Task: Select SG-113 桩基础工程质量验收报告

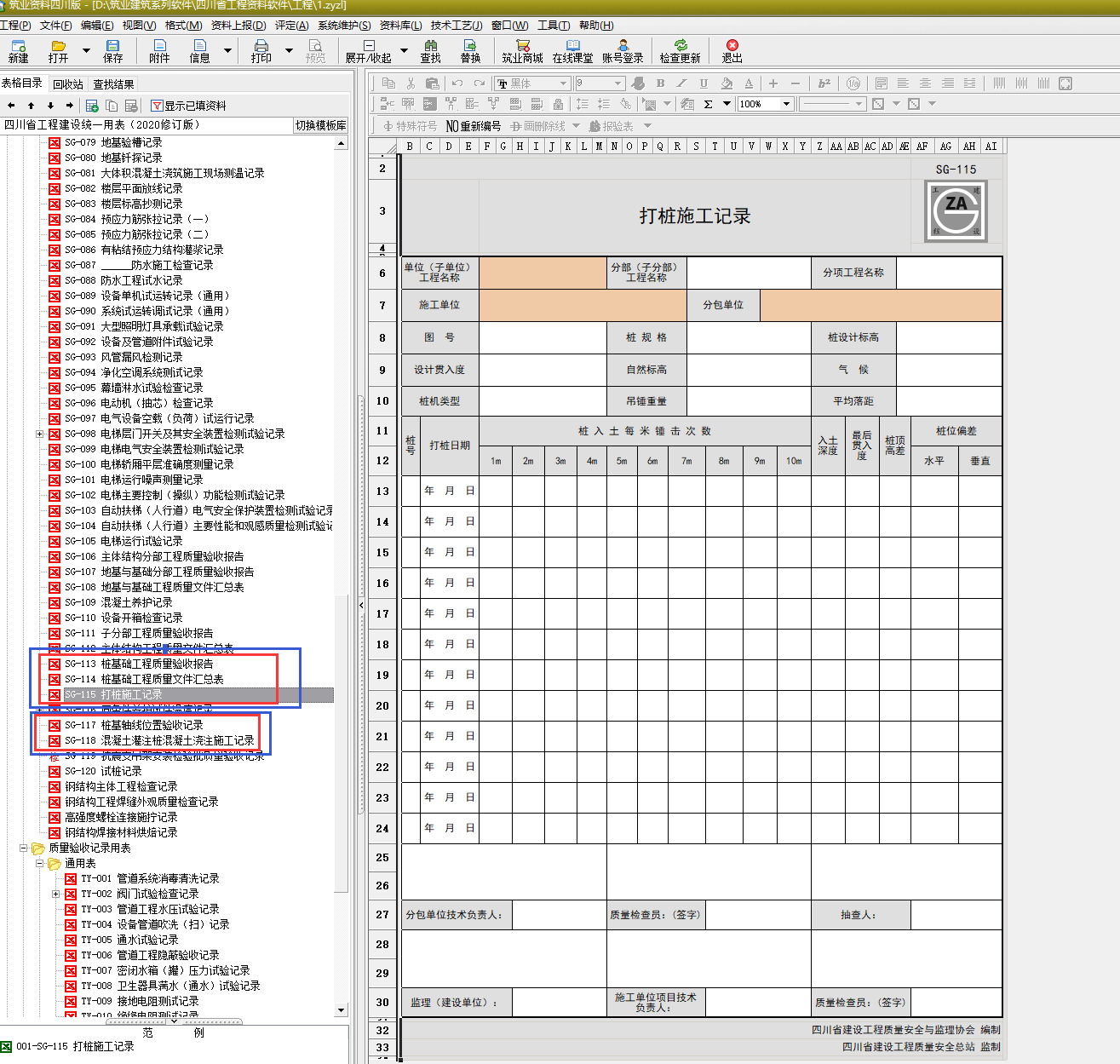Action: click(139, 664)
